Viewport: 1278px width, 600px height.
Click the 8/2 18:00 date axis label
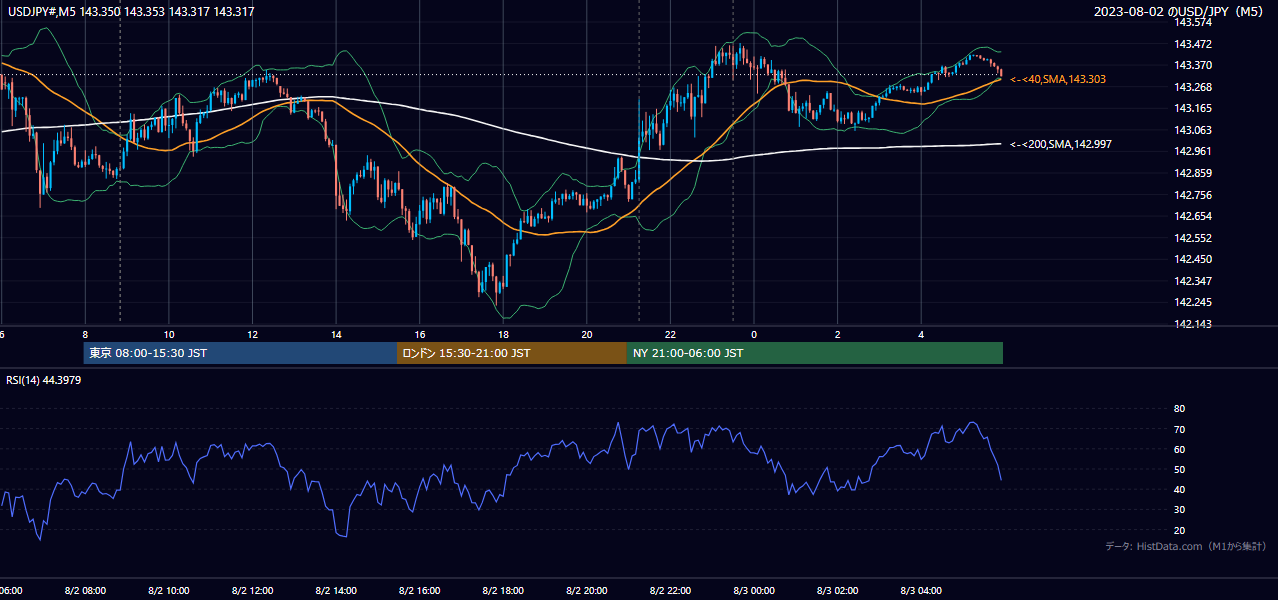coord(504,591)
